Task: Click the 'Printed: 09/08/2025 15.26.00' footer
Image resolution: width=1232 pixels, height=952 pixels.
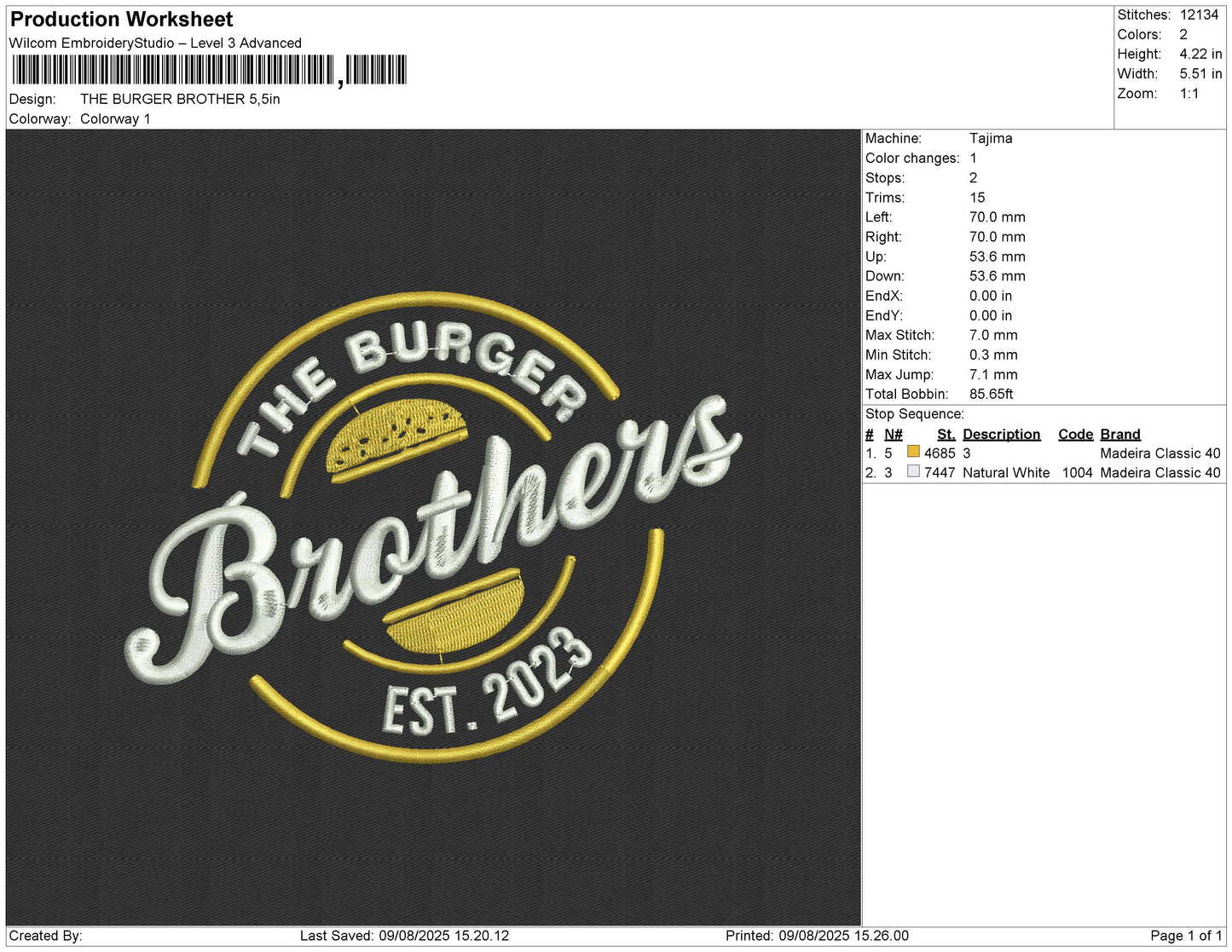Action: pos(817,936)
